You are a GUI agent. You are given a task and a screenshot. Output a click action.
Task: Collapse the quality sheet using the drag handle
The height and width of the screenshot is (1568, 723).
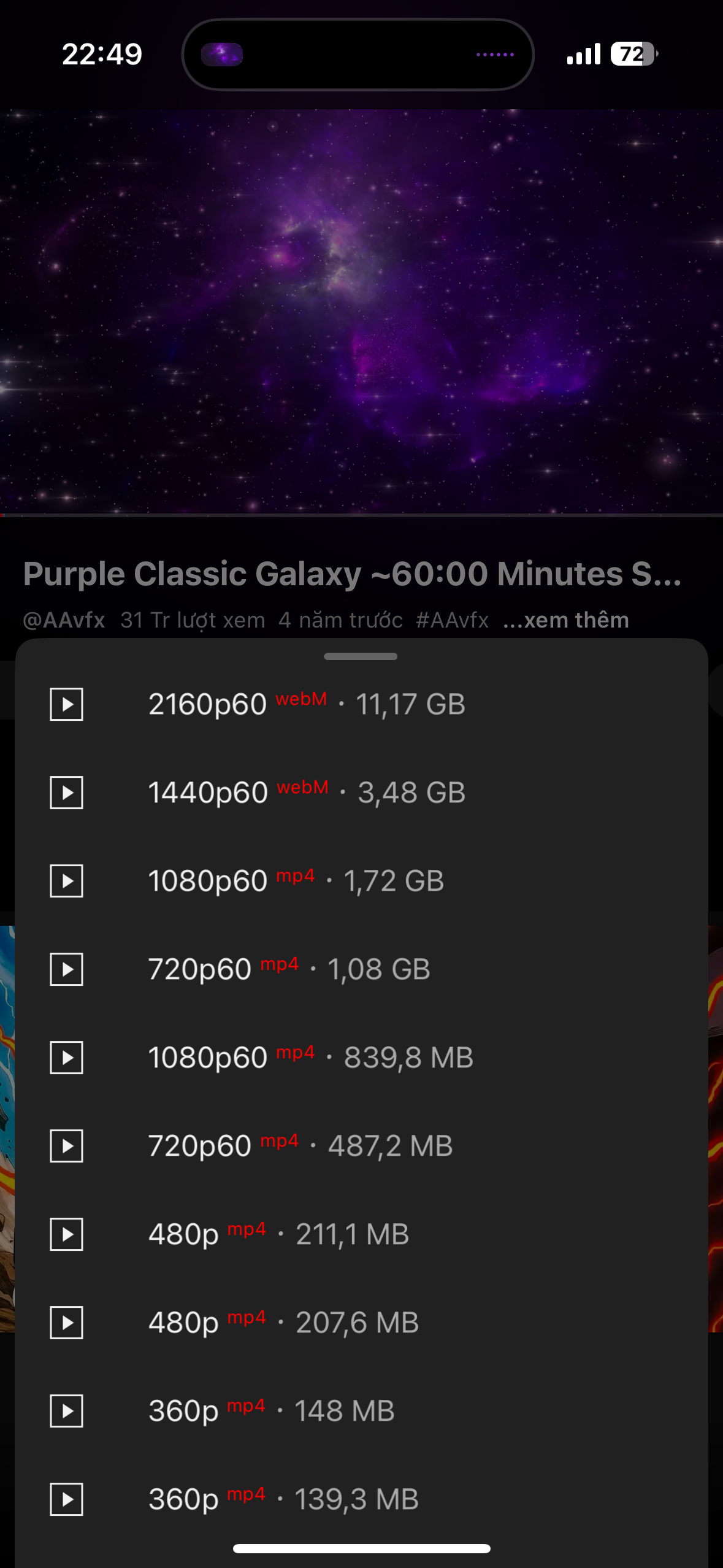click(361, 656)
